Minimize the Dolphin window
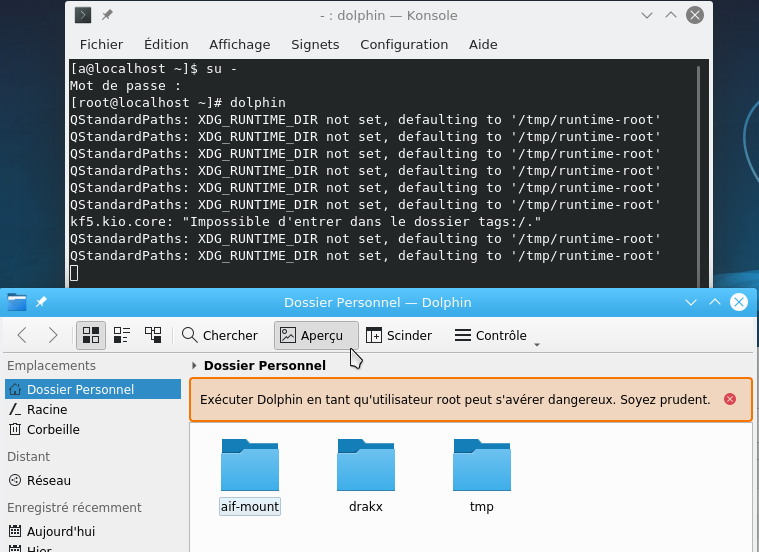This screenshot has height=552, width=759. point(691,302)
